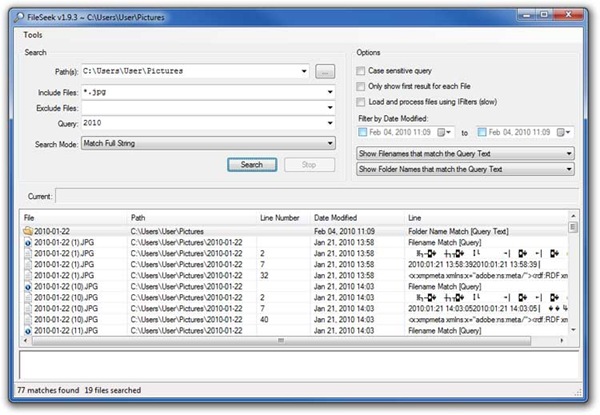This screenshot has height=415, width=600.
Task: Click image icon of first 2010-01-22 (1).JPG Filename Match row
Action: [x=28, y=242]
